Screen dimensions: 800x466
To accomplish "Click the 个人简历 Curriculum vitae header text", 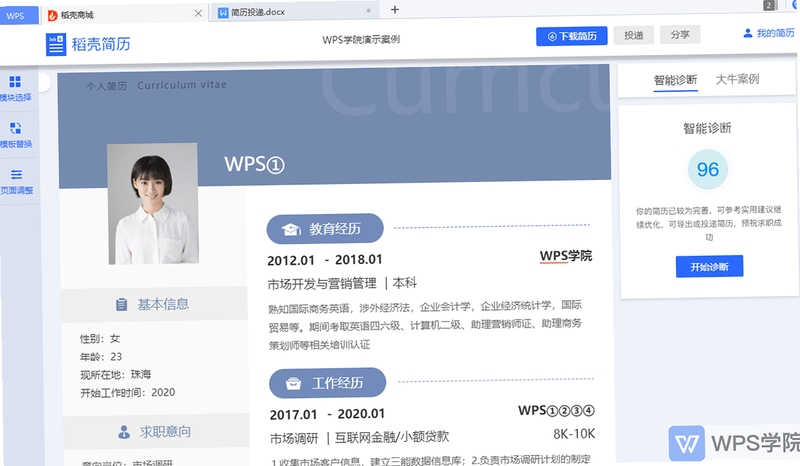I will point(156,85).
